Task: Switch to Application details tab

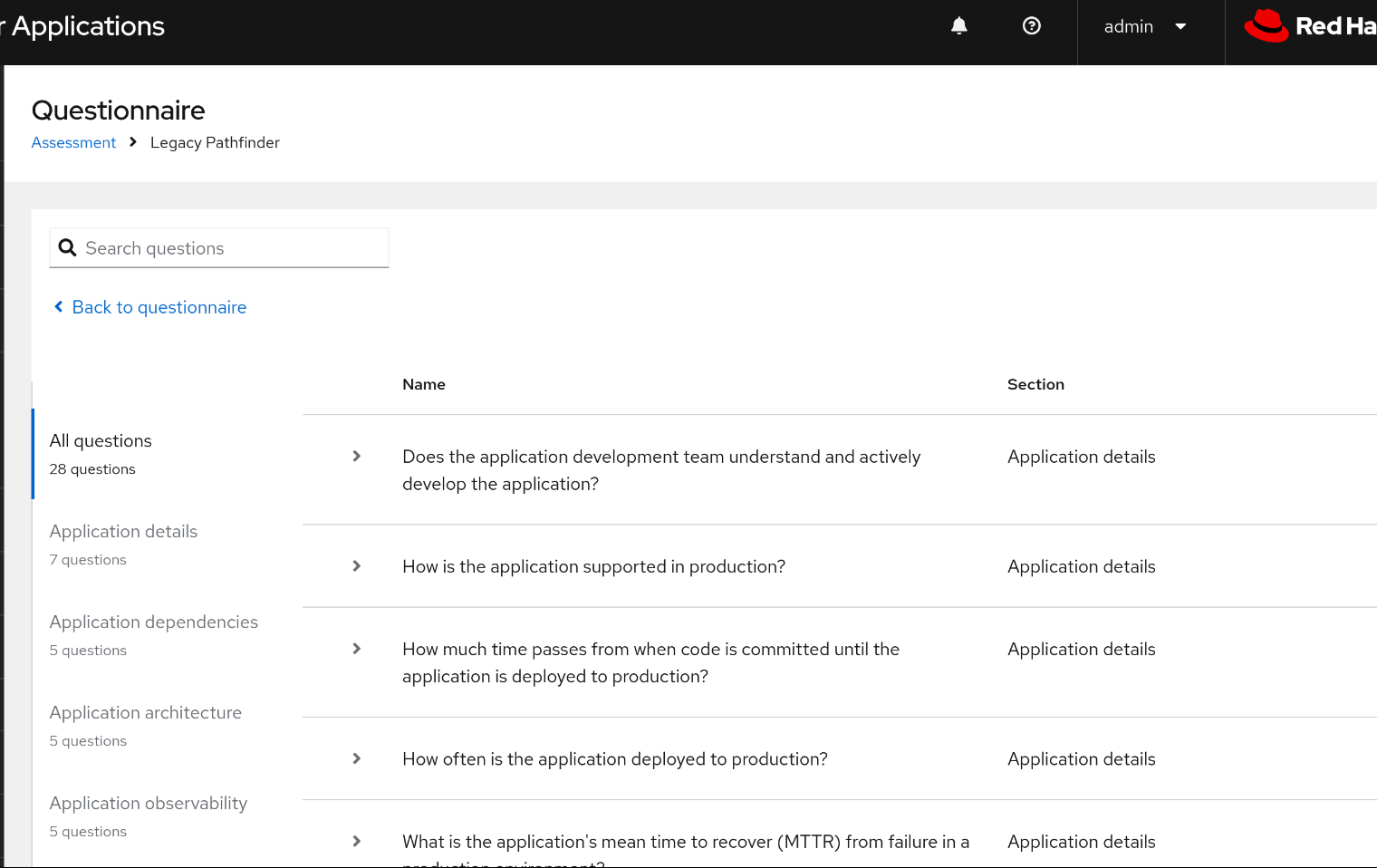Action: (x=123, y=544)
